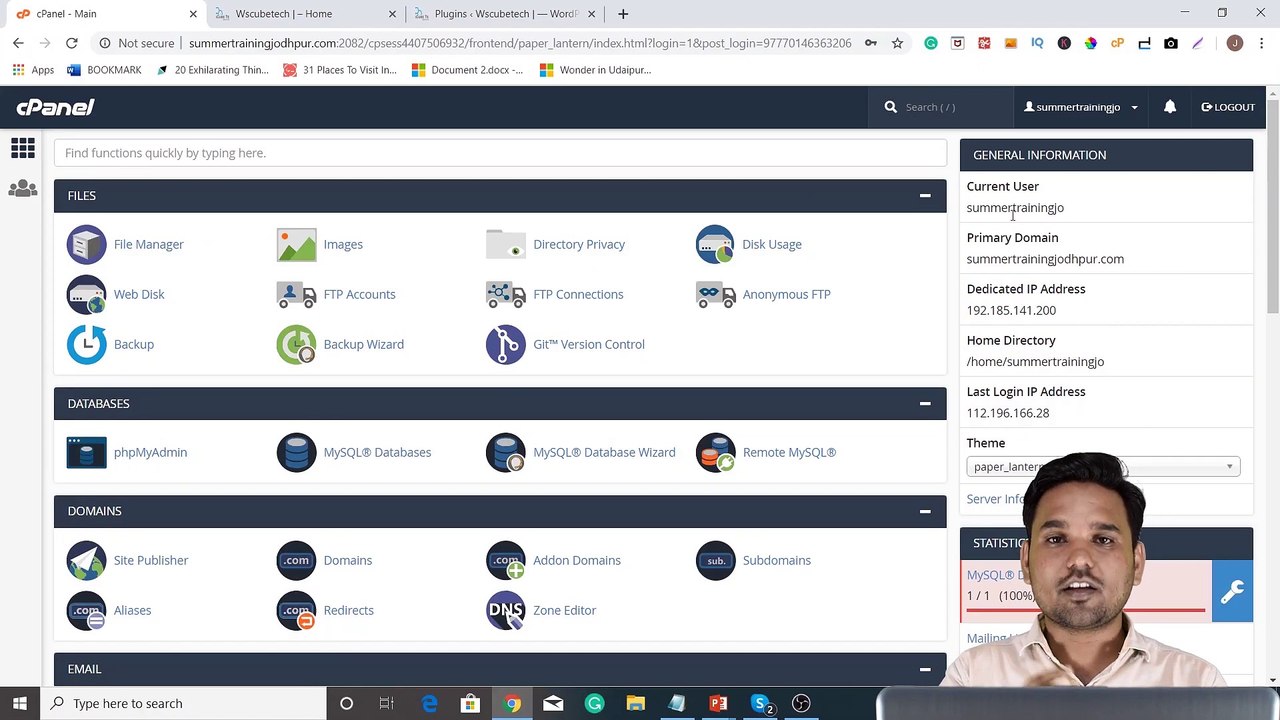
Task: Open the Subdomains icon
Action: 715,560
